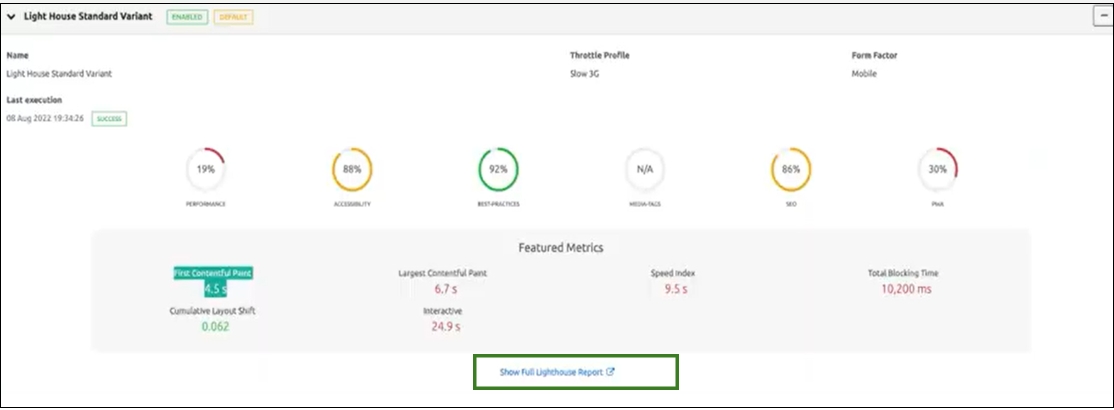Click the Cumulative Layout Shift 0.062 value
The image size is (1114, 410).
click(x=215, y=326)
